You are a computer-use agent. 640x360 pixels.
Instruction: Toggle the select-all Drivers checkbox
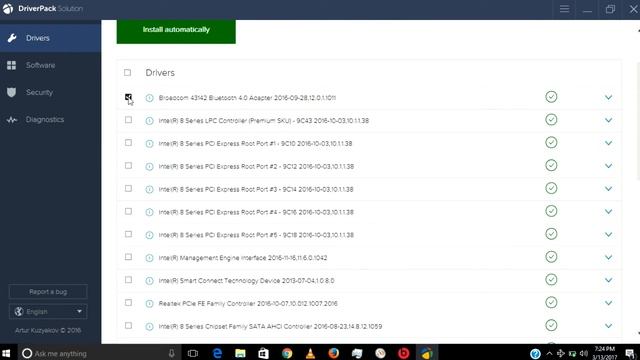pyautogui.click(x=127, y=73)
